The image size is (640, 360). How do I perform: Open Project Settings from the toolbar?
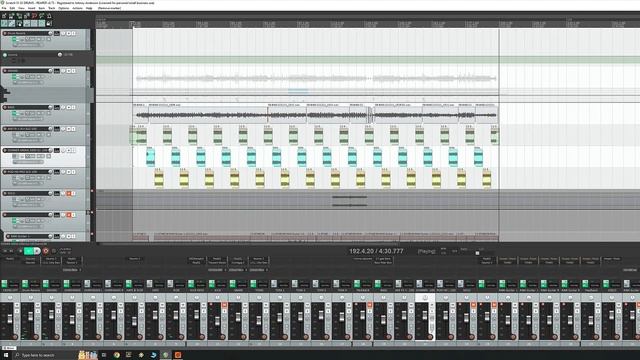coord(27,16)
